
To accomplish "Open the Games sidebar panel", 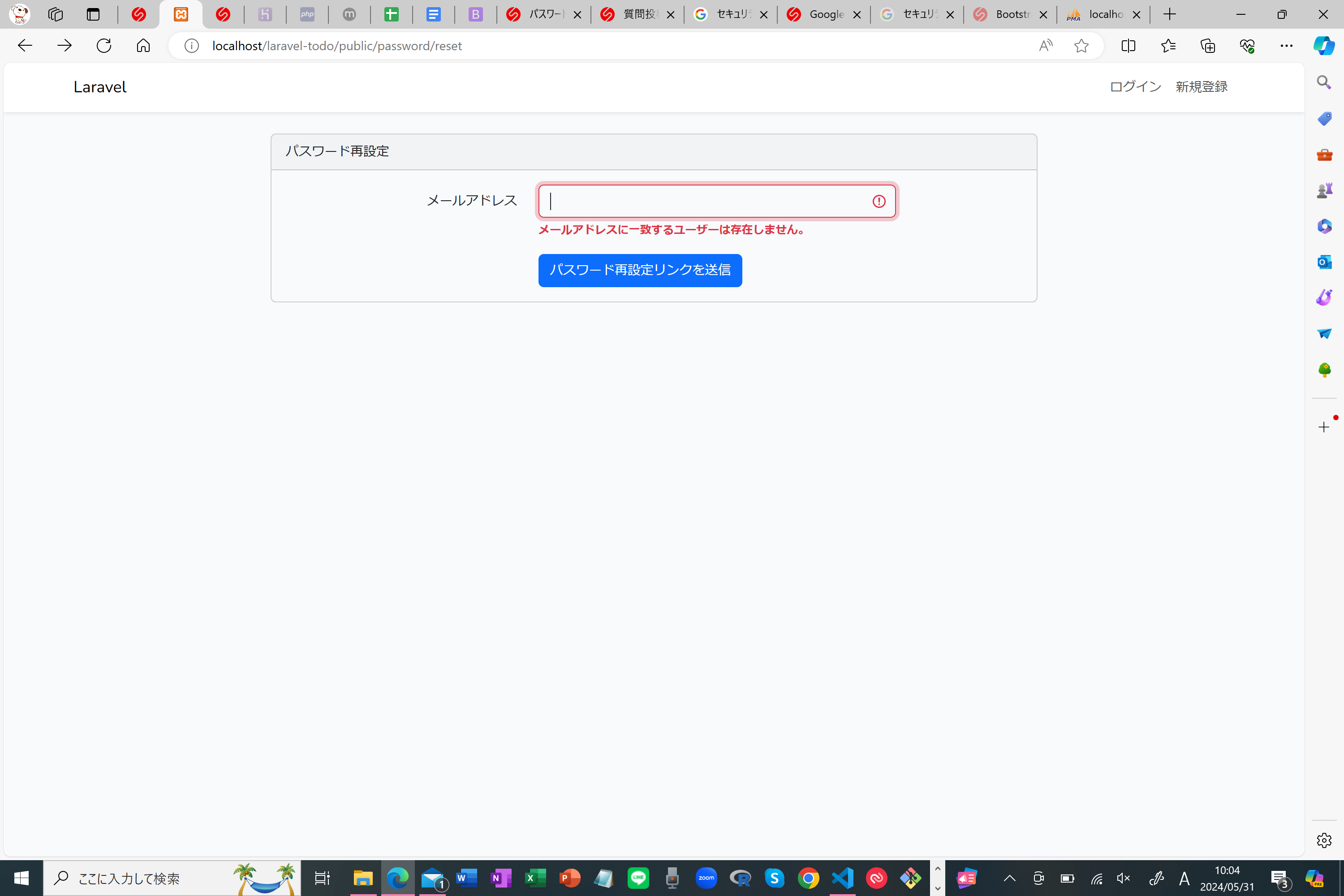I will click(1323, 190).
